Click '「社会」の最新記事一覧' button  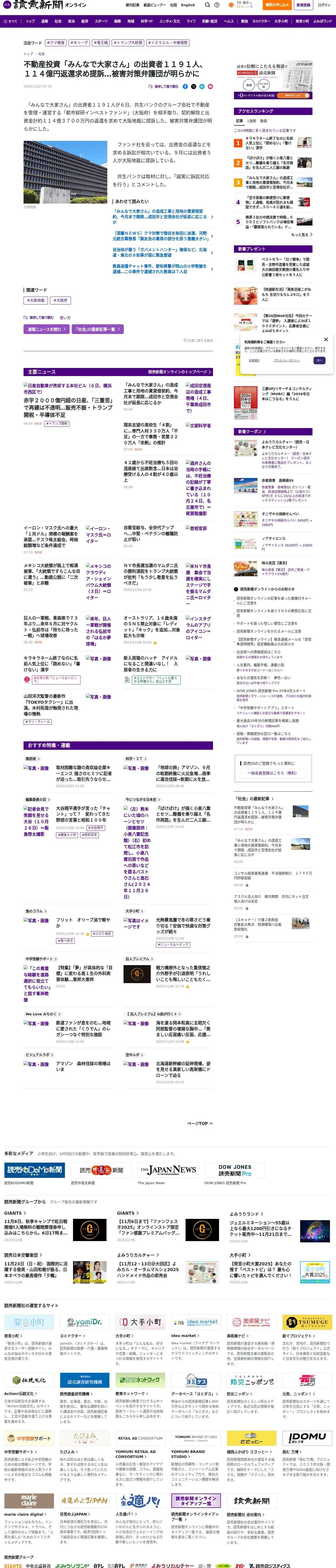tap(98, 329)
